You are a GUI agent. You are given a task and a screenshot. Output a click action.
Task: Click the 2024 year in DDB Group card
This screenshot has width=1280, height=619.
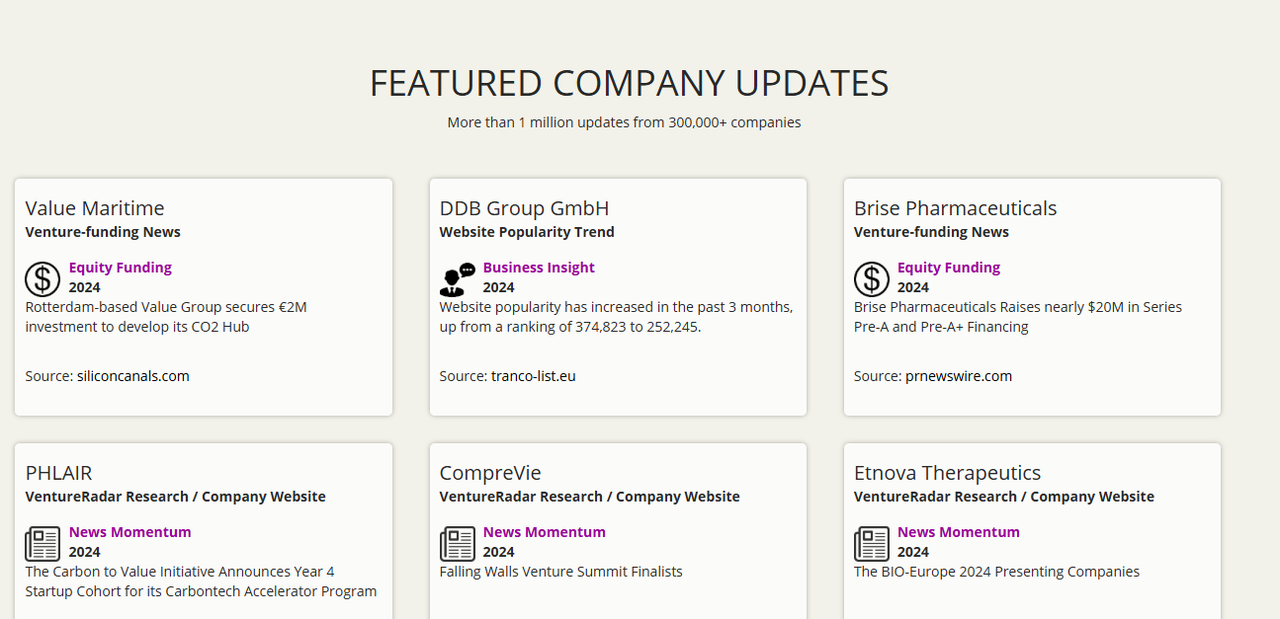point(499,288)
